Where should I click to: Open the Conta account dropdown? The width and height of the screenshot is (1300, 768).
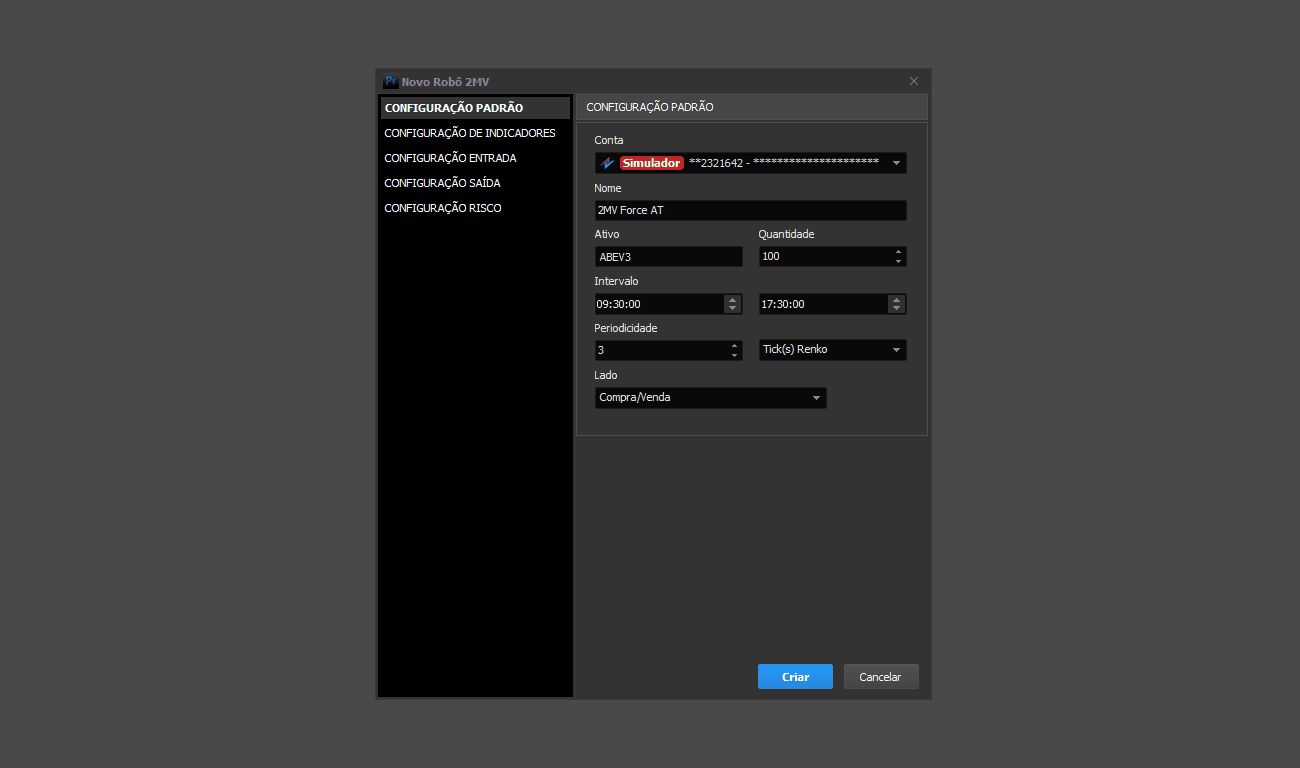point(895,163)
